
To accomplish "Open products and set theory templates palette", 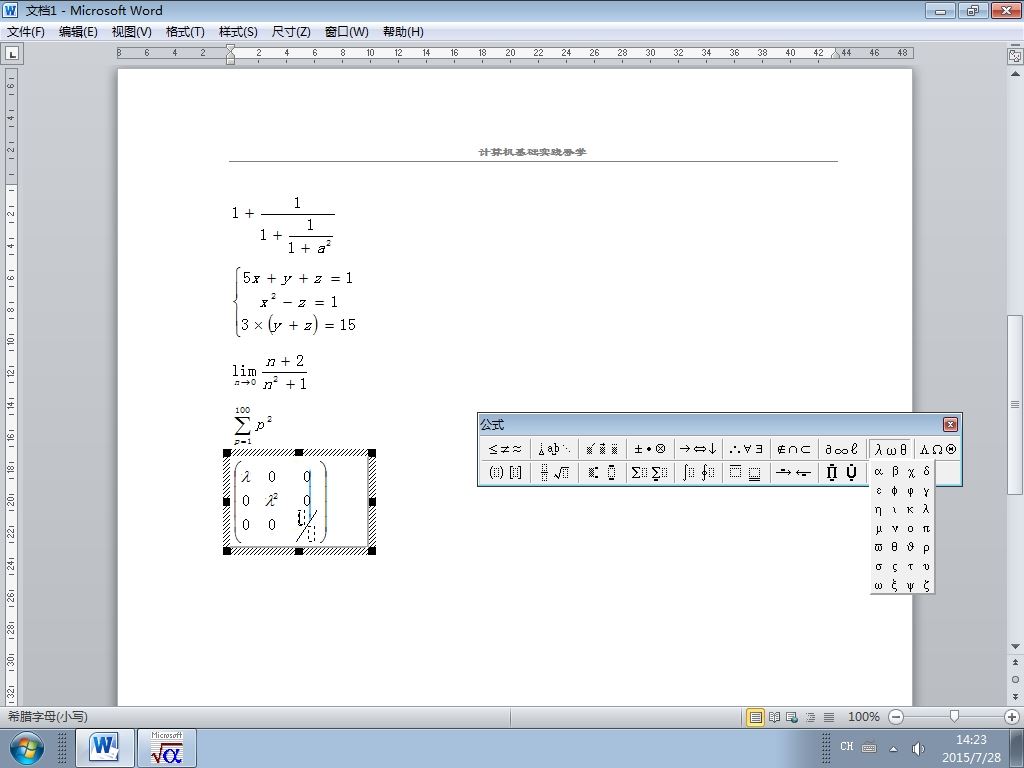I will 841,472.
